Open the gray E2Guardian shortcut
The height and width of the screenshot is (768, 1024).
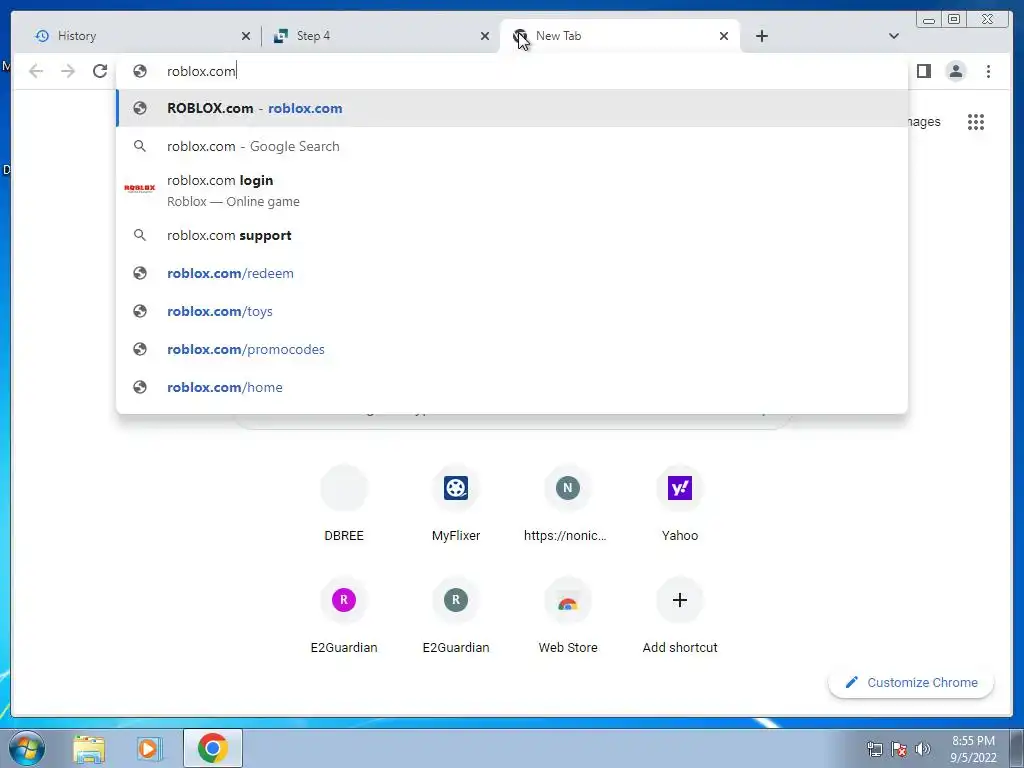pos(456,616)
